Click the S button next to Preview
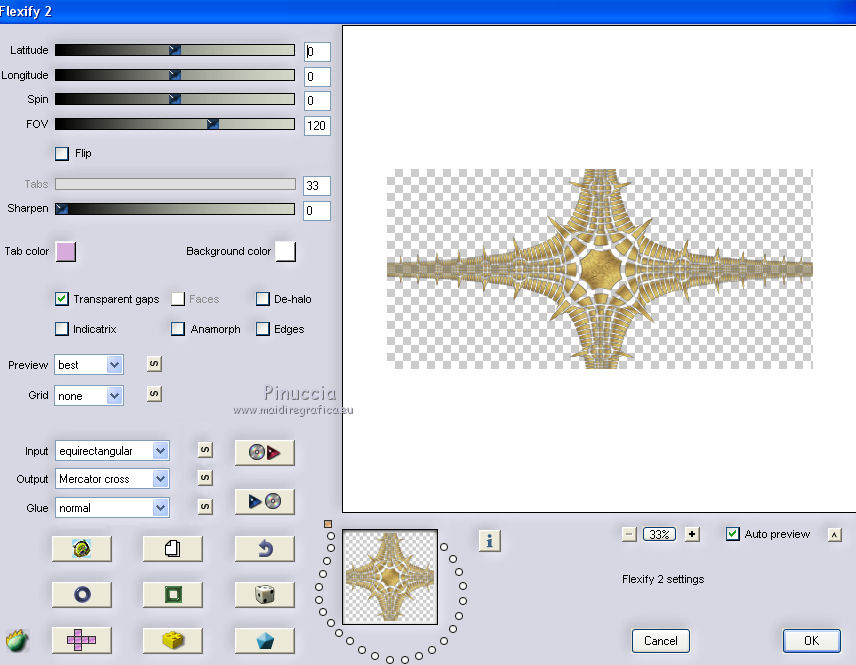 [x=154, y=364]
